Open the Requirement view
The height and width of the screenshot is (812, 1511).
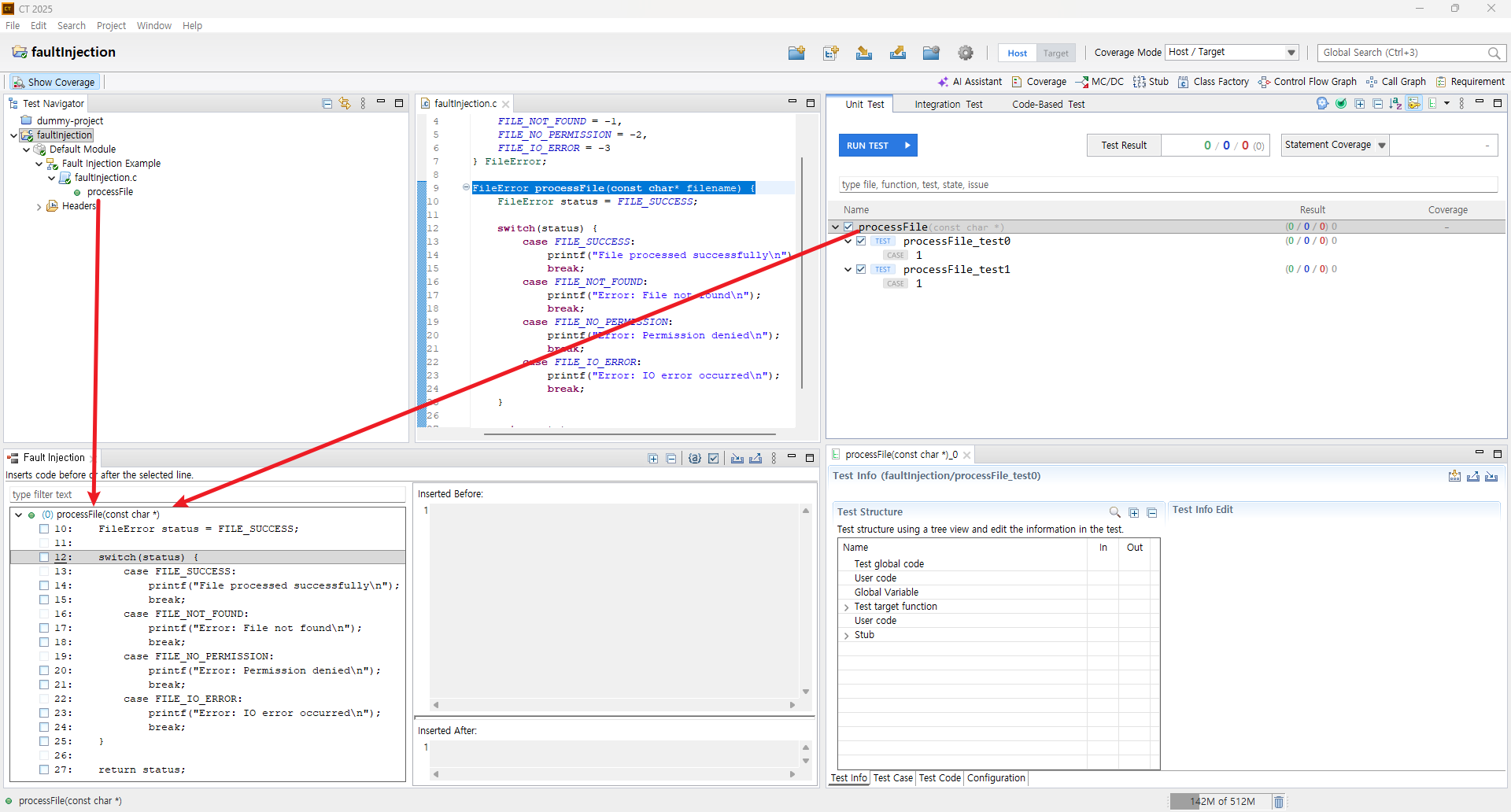(x=1470, y=82)
